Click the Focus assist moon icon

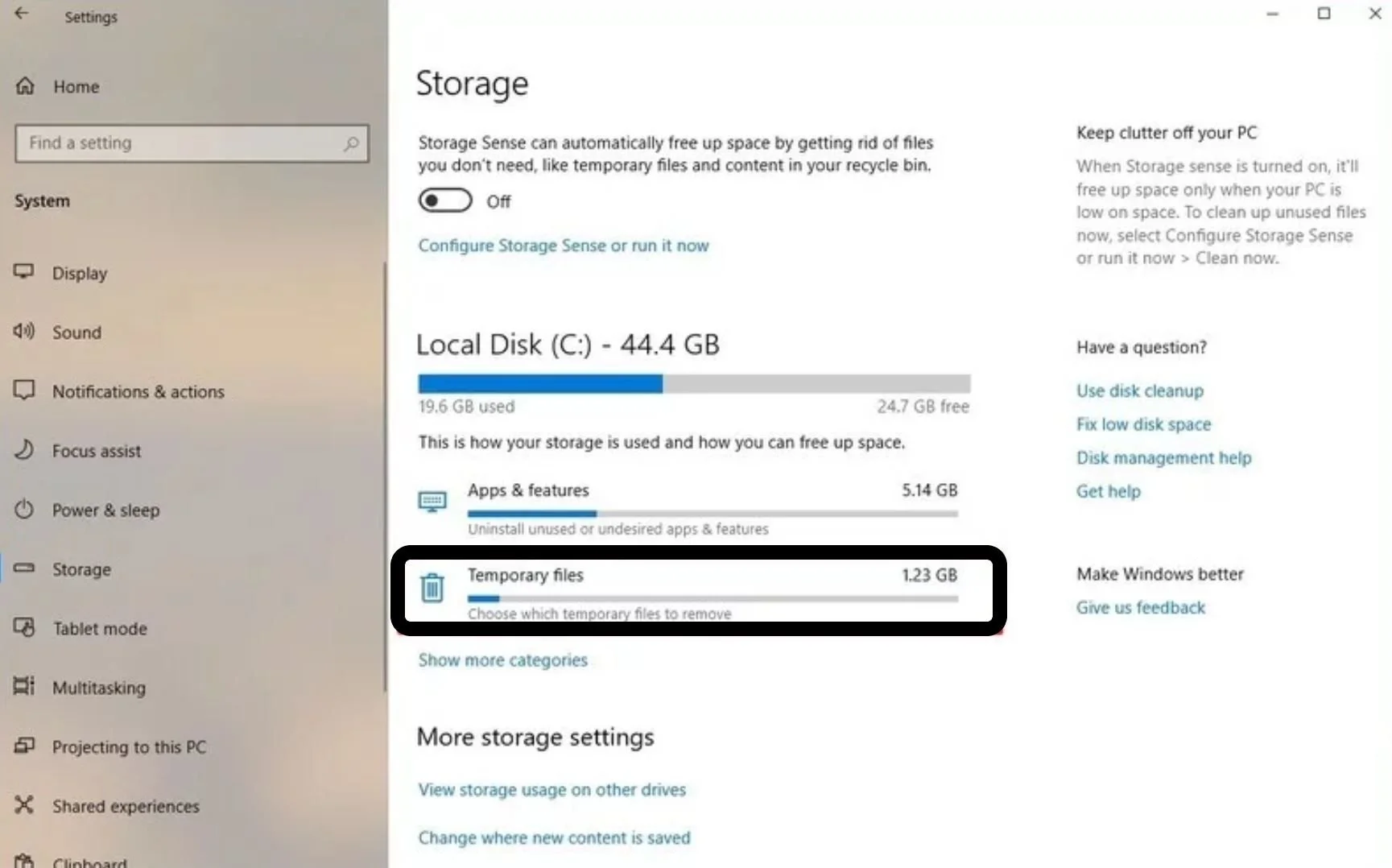[24, 449]
